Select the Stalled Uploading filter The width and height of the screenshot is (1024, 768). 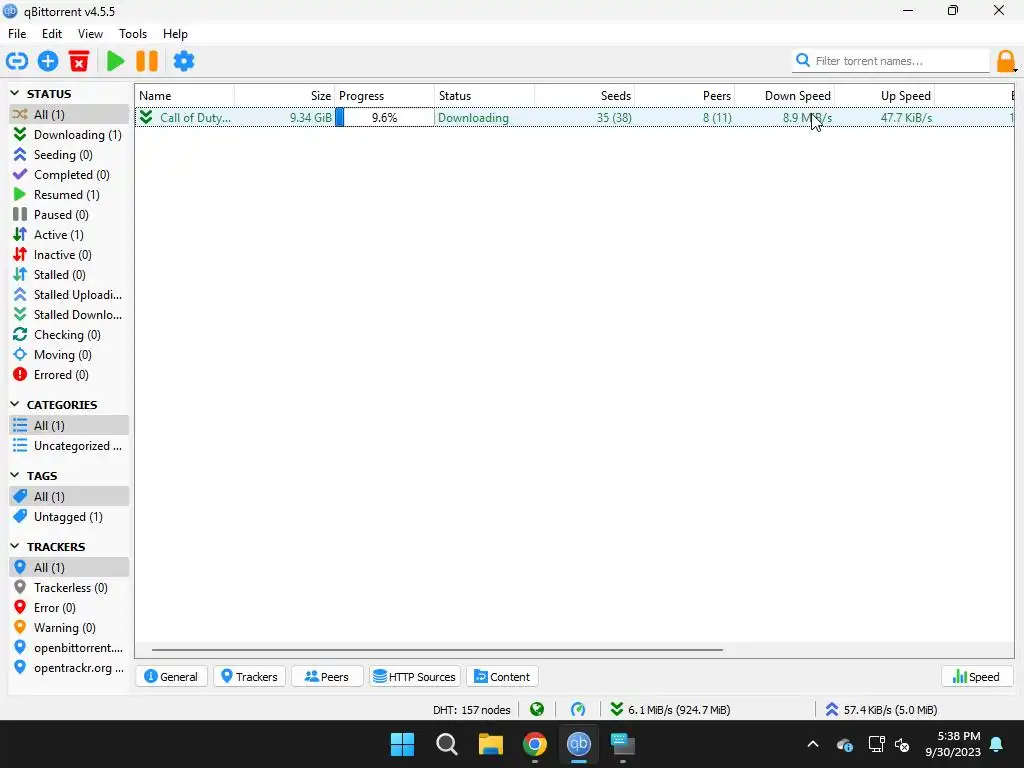coord(68,295)
